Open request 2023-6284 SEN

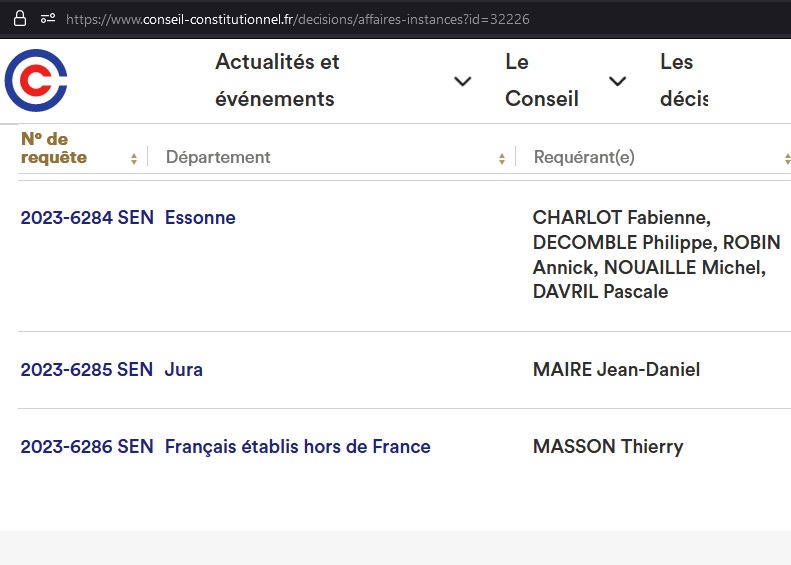(x=87, y=217)
